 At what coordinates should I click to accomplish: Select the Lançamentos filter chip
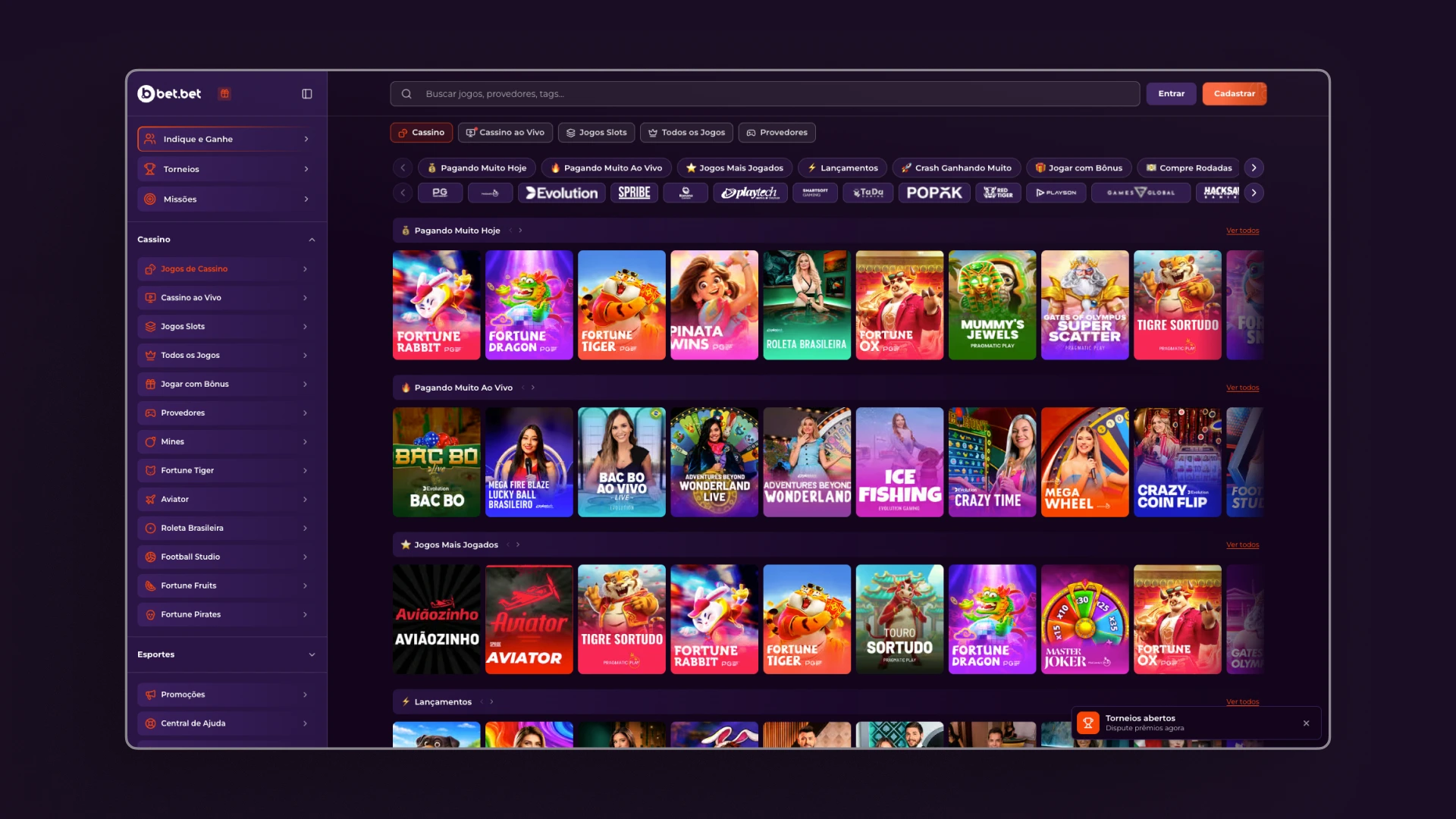coord(843,168)
